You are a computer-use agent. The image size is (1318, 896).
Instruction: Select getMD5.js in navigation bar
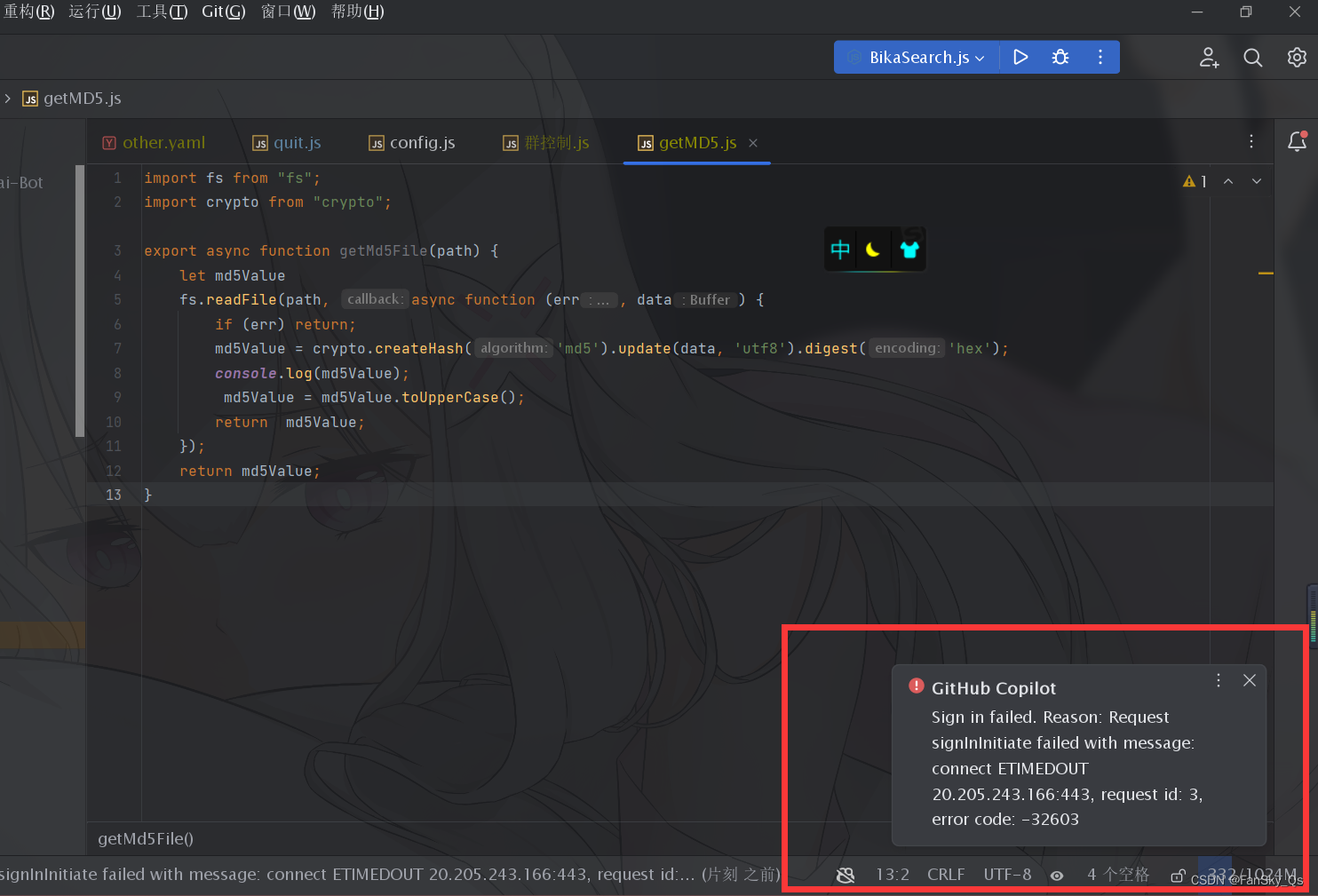(x=72, y=99)
